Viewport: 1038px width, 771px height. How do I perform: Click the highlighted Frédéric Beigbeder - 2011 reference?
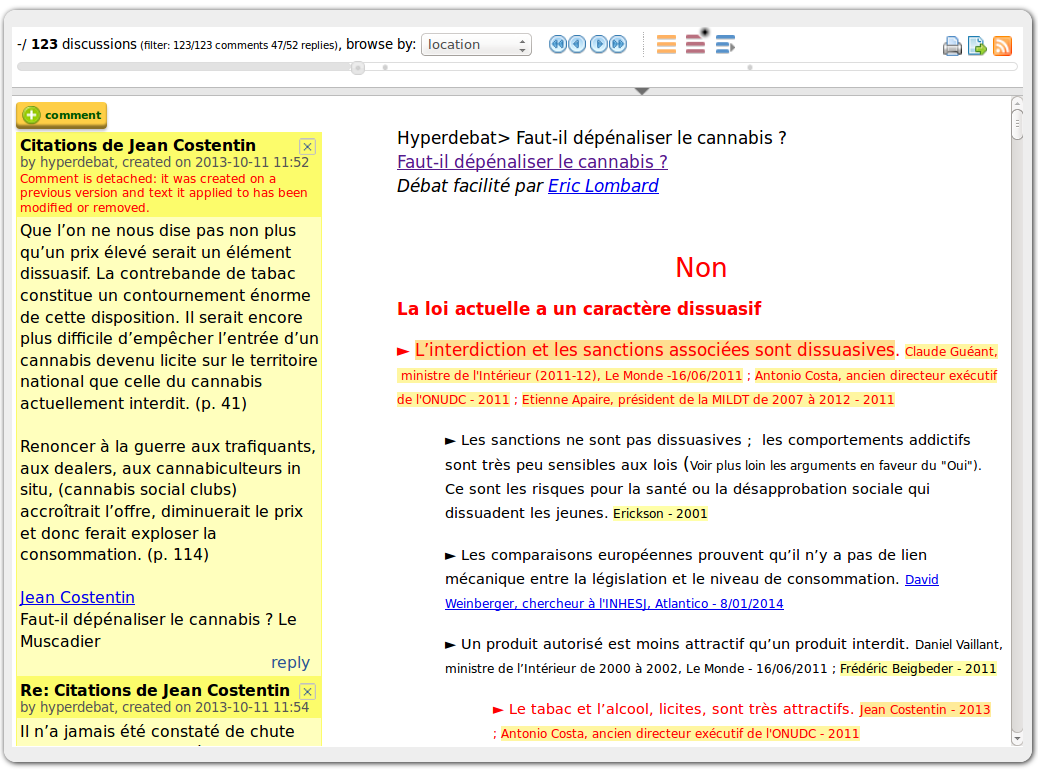tap(918, 669)
